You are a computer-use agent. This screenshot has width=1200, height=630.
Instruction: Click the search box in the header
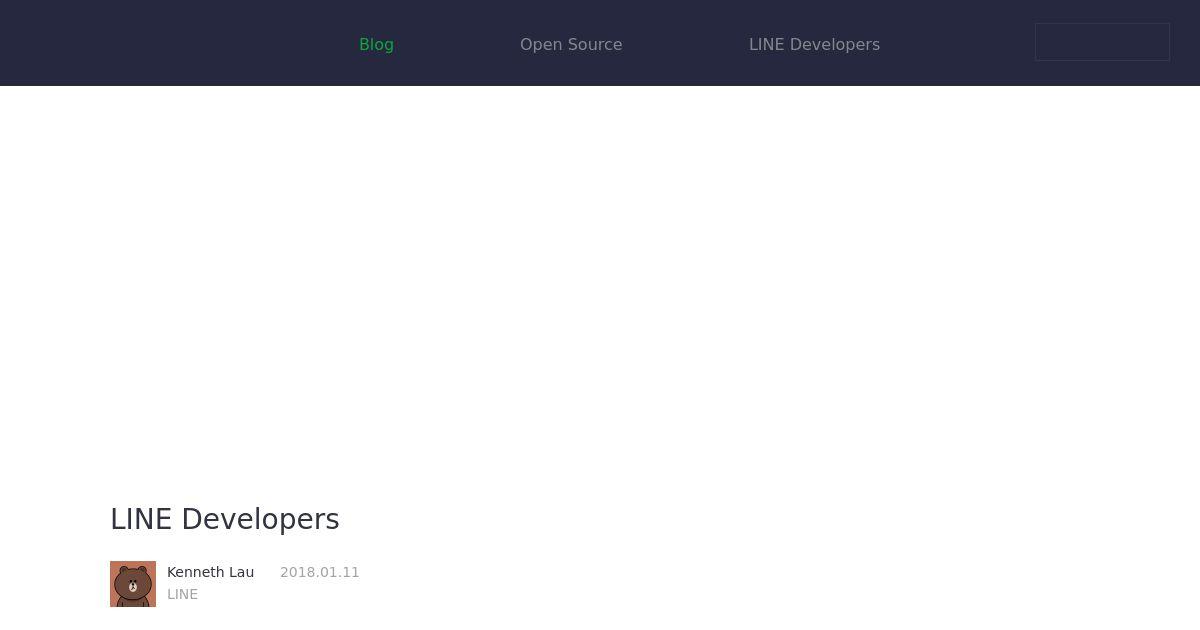coord(1102,42)
